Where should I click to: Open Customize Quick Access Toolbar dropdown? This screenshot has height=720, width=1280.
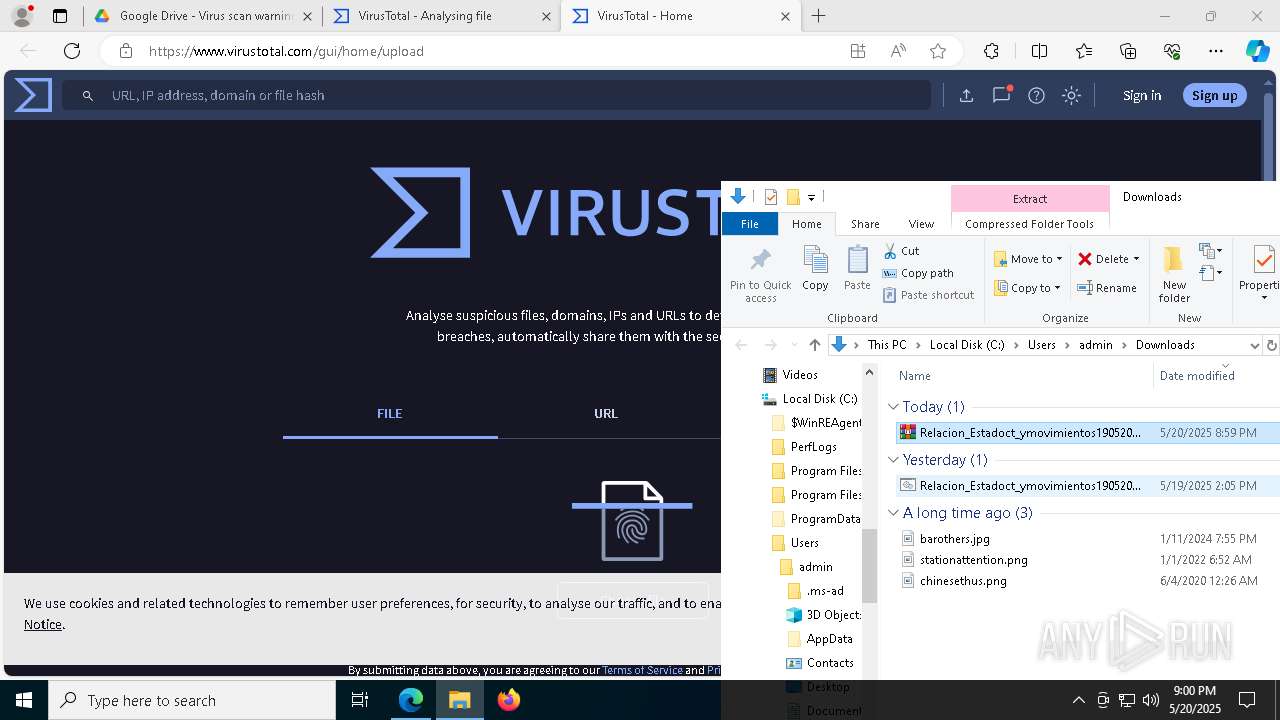pos(811,197)
